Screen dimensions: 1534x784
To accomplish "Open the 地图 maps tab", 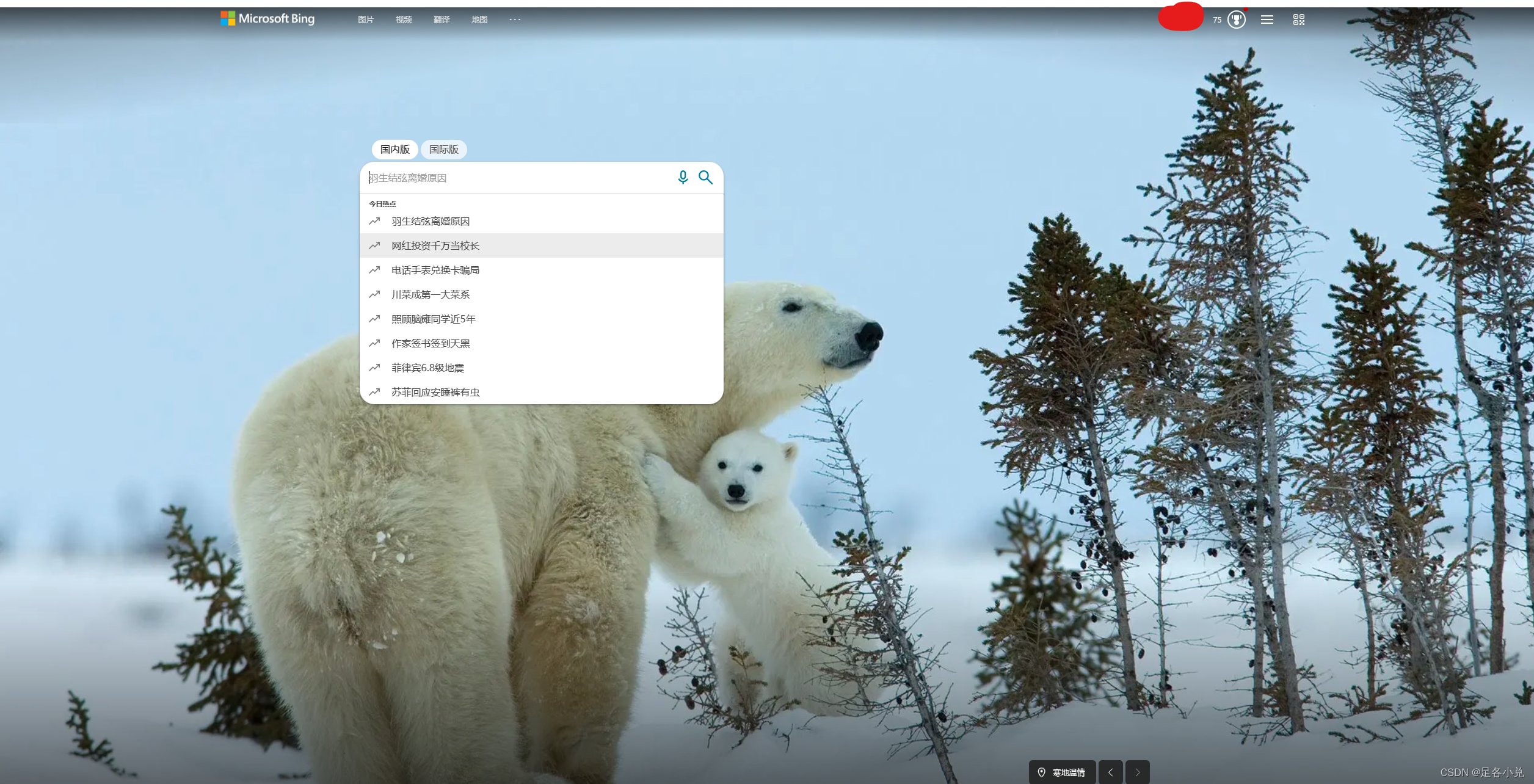I will click(479, 20).
